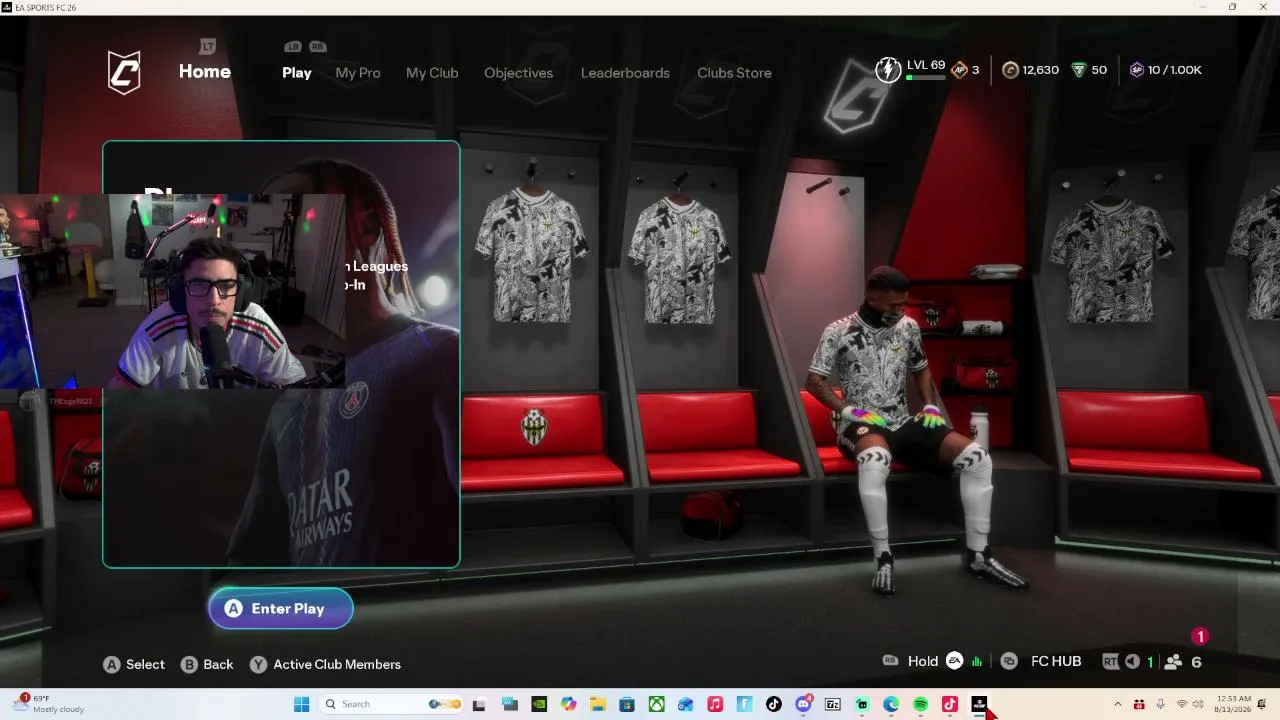Viewport: 1280px width, 720px height.
Task: Click the view button icon beside FC HUB
Action: pos(1009,661)
